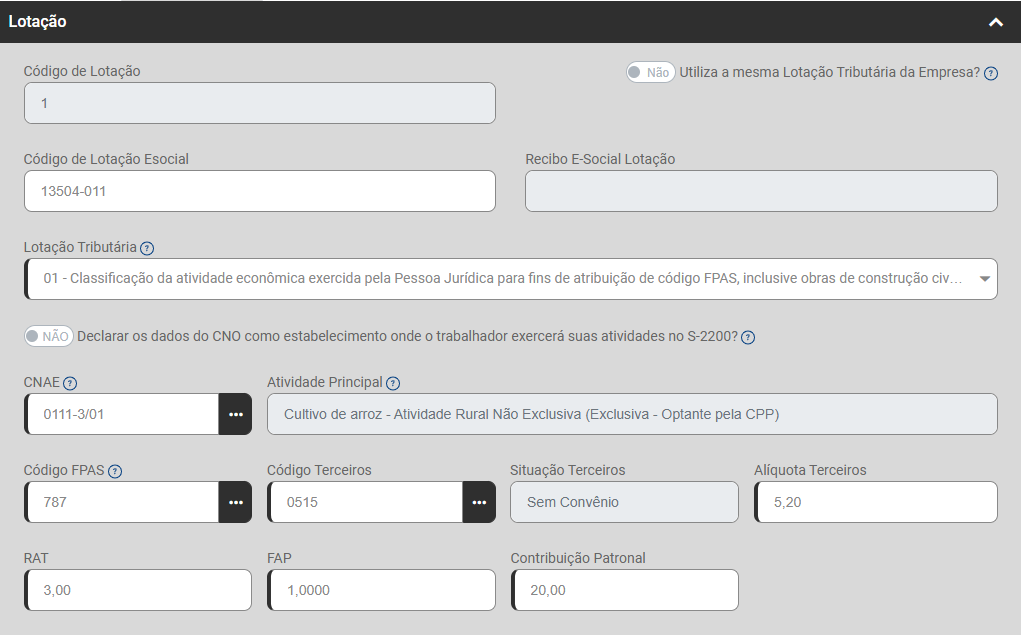Open Código FPAS lookup ellipsis button
Image resolution: width=1021 pixels, height=635 pixels.
pos(235,502)
